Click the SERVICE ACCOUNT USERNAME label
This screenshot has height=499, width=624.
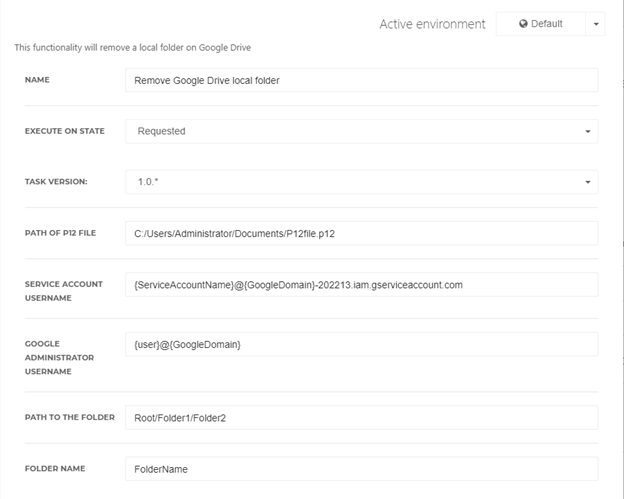(x=64, y=291)
